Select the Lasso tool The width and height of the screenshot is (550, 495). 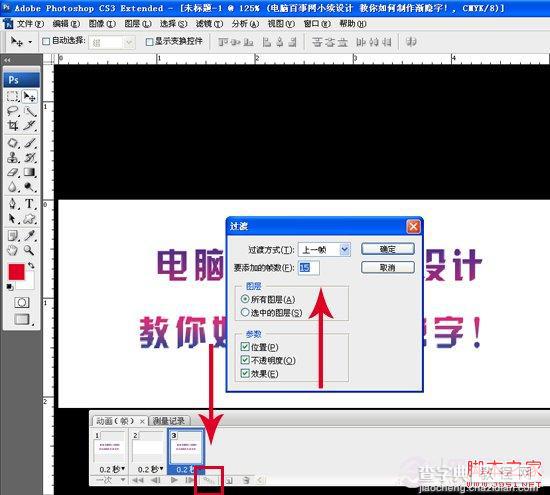tap(13, 111)
